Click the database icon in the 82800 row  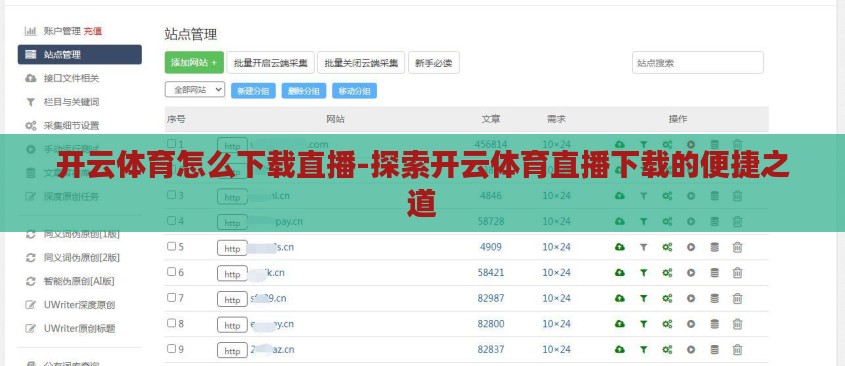(x=715, y=324)
